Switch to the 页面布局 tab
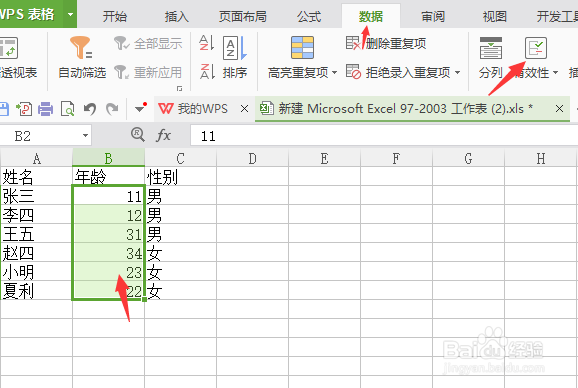Screen dimensions: 578x388 [243, 17]
